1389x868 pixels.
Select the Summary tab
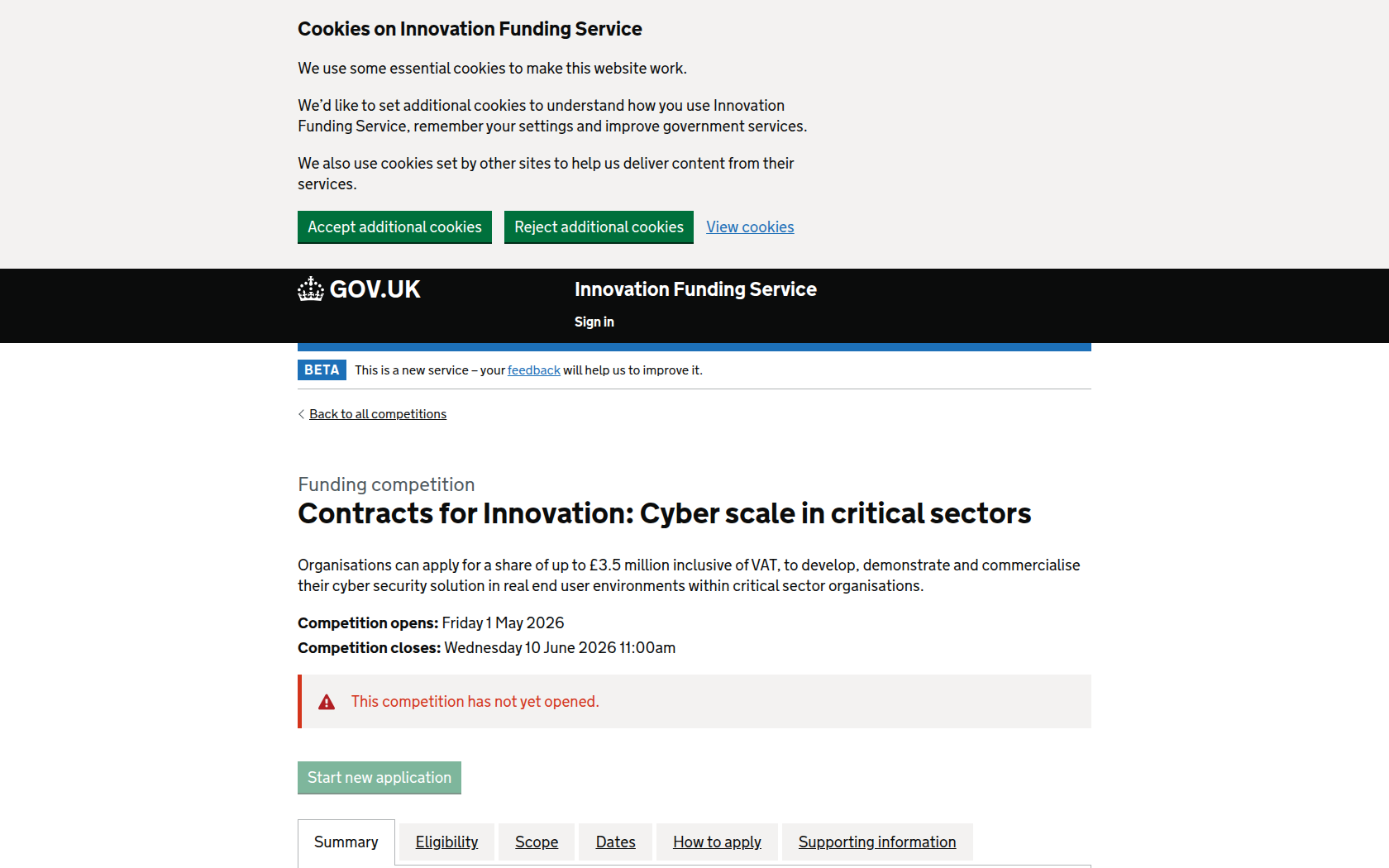(346, 842)
